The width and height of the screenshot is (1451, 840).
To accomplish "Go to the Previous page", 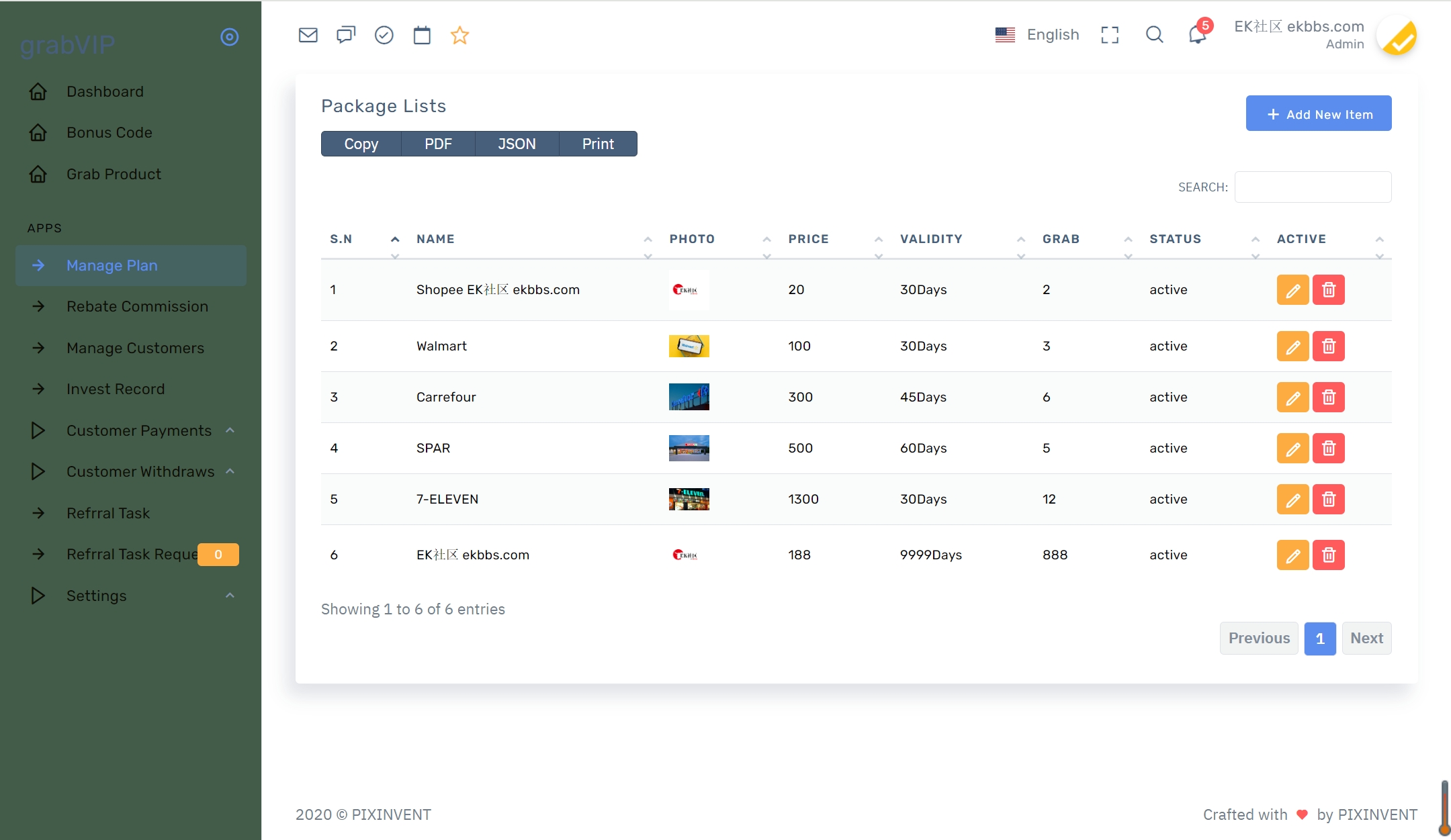I will click(x=1259, y=638).
